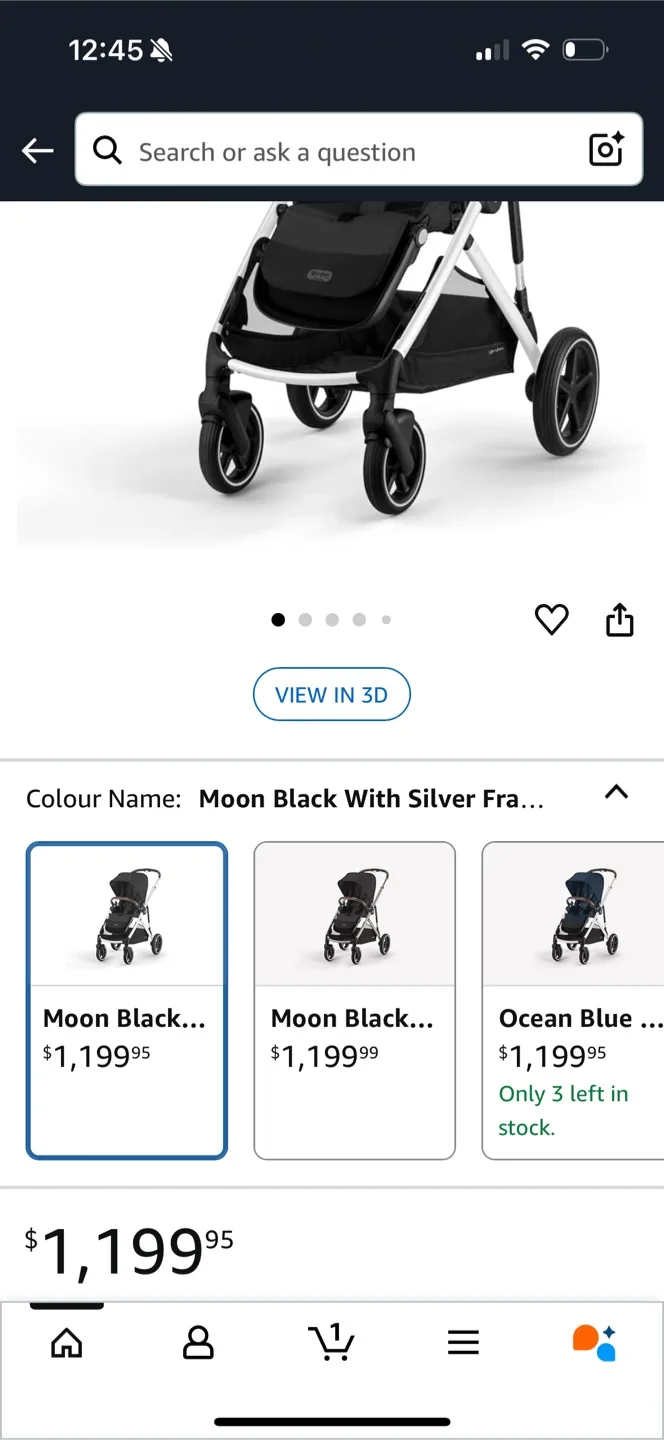Viewport: 664px width, 1440px height.
Task: Jump to the second image carousel dot
Action: [x=305, y=619]
